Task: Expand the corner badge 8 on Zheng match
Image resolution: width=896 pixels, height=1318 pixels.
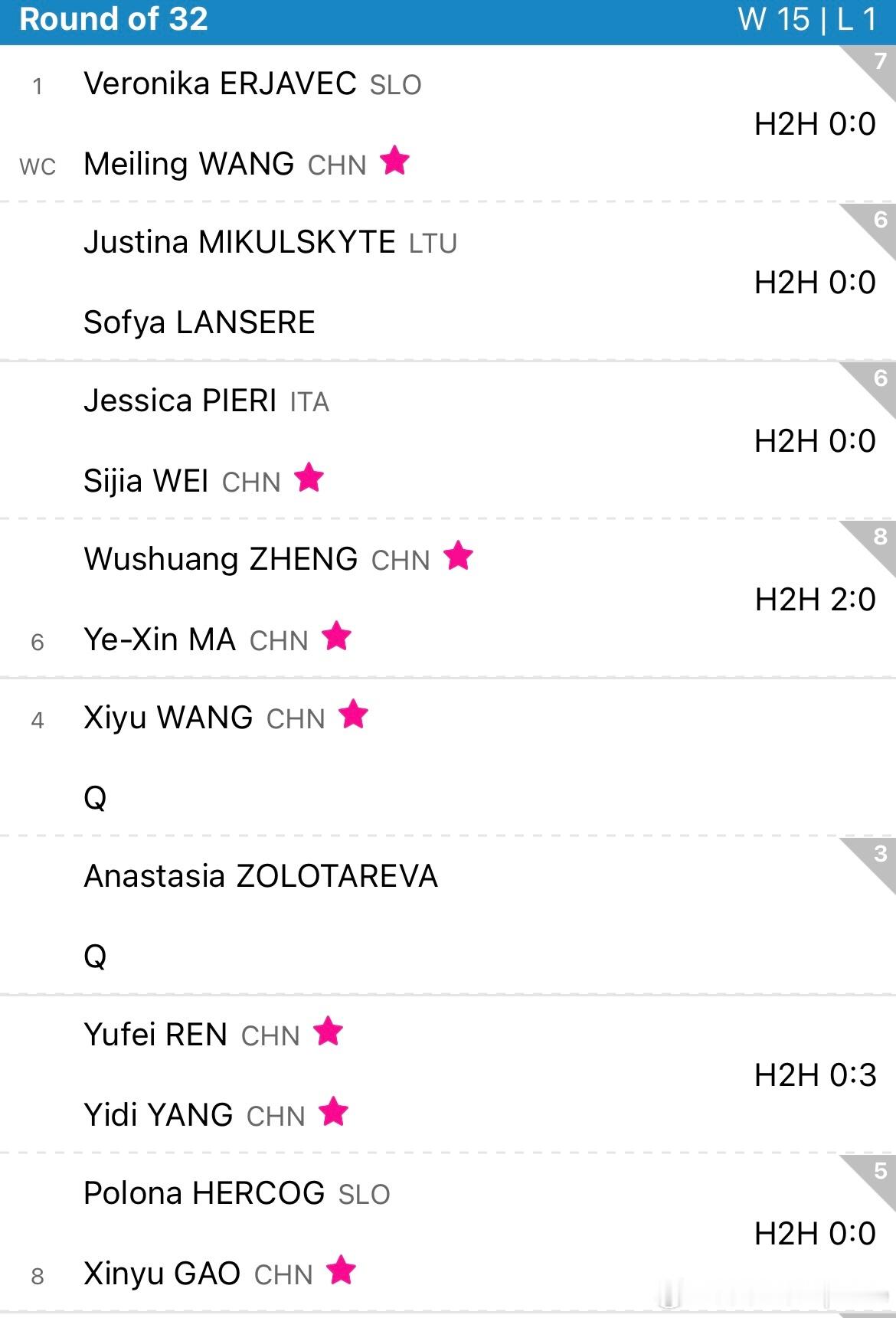Action: [x=876, y=540]
